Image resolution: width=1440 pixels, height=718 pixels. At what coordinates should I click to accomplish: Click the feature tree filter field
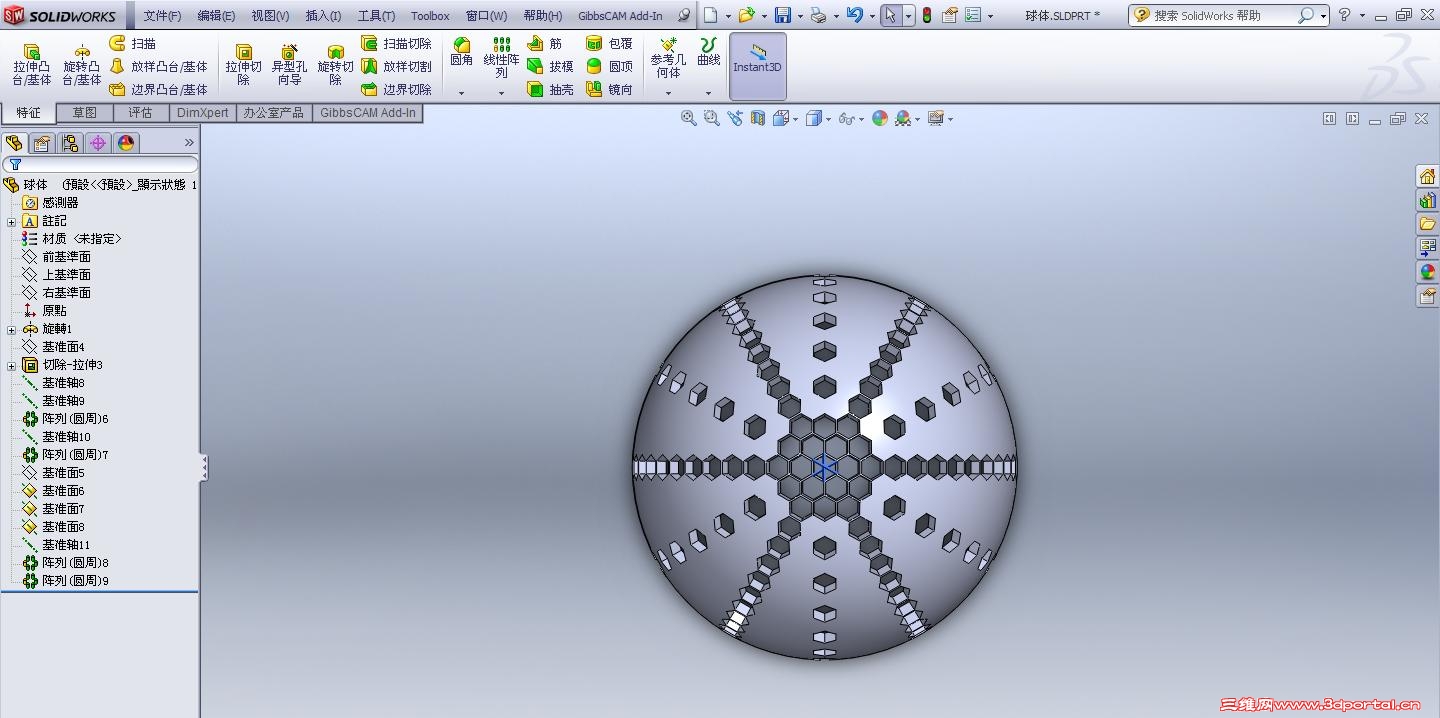point(100,164)
